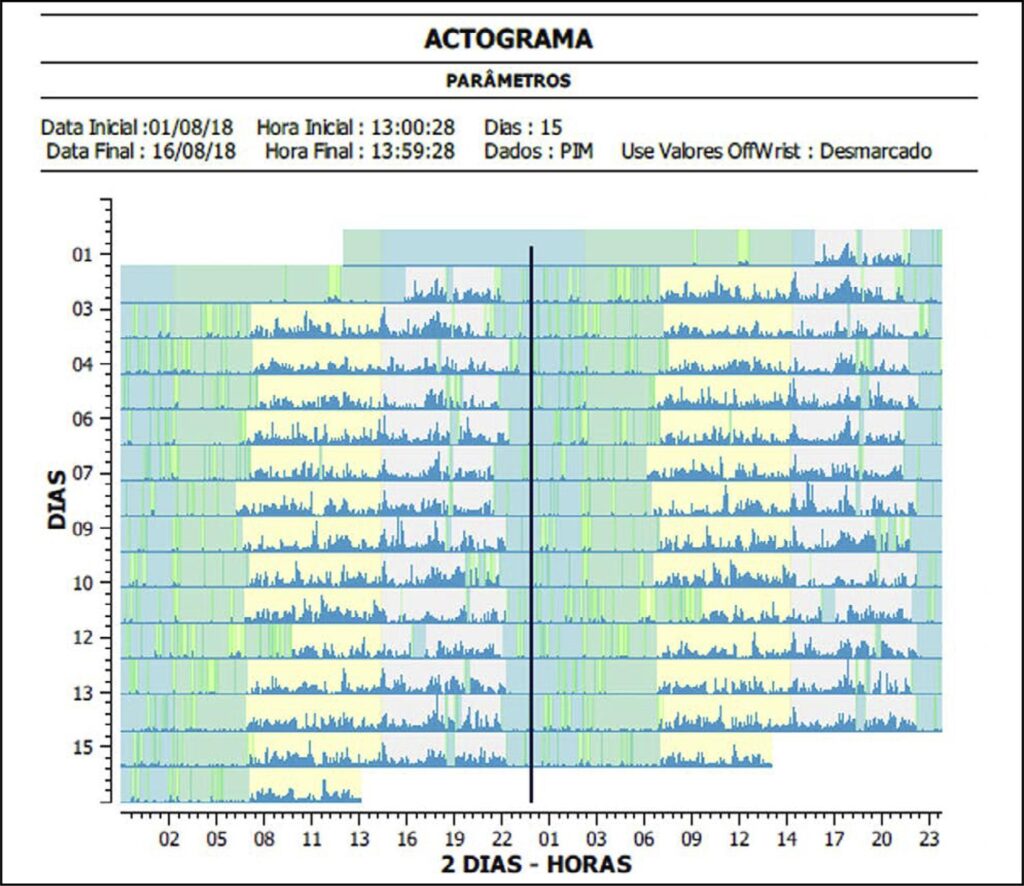Select the PARÂMETROS section heading
The height and width of the screenshot is (886, 1024).
point(508,81)
